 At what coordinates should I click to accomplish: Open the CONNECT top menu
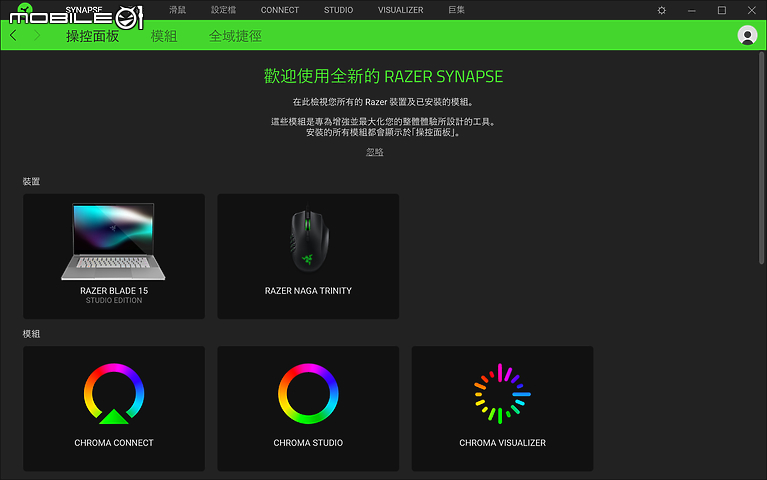click(x=279, y=10)
